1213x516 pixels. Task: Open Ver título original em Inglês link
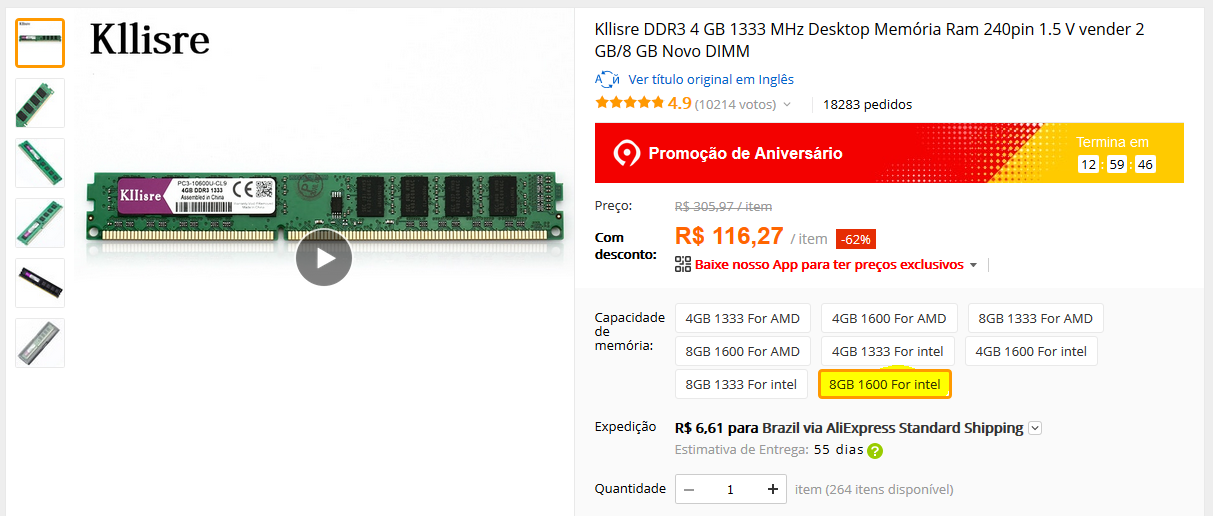[x=711, y=79]
